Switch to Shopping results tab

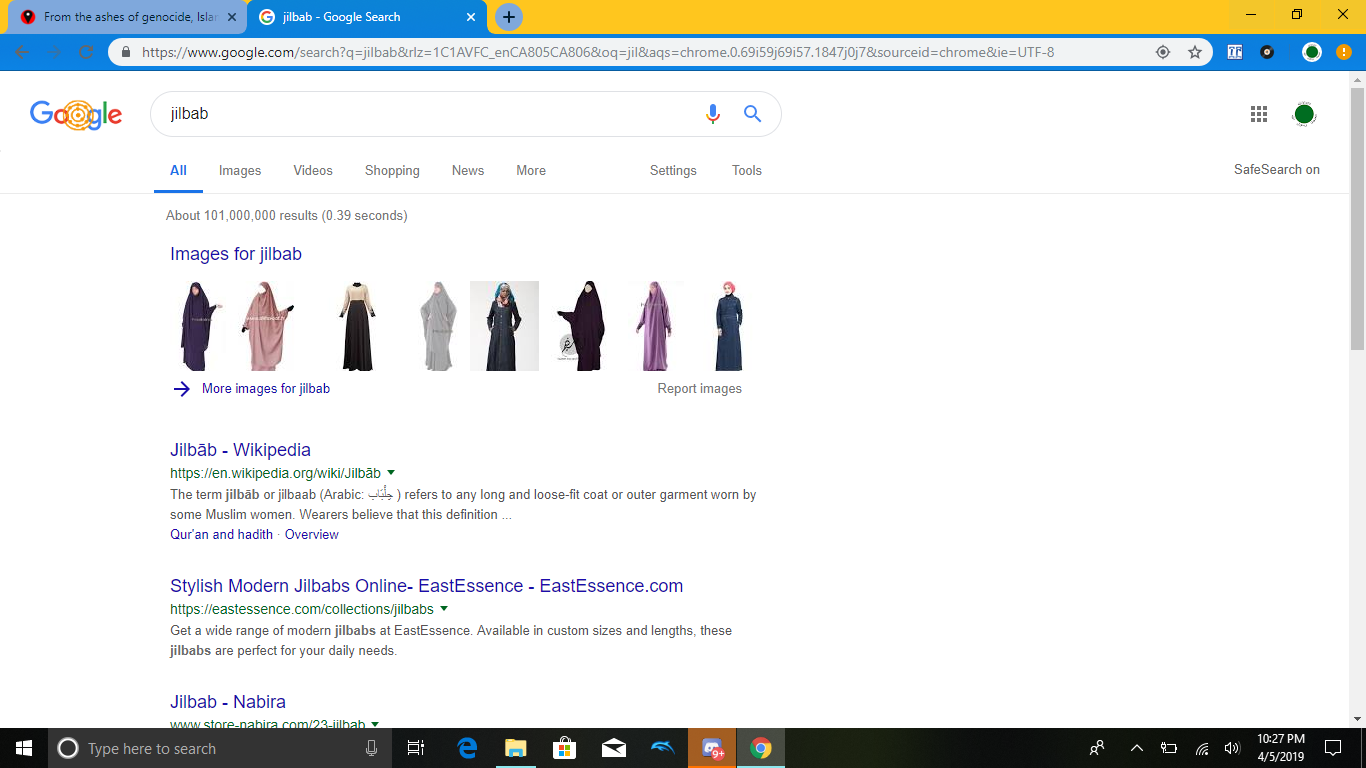[392, 171]
